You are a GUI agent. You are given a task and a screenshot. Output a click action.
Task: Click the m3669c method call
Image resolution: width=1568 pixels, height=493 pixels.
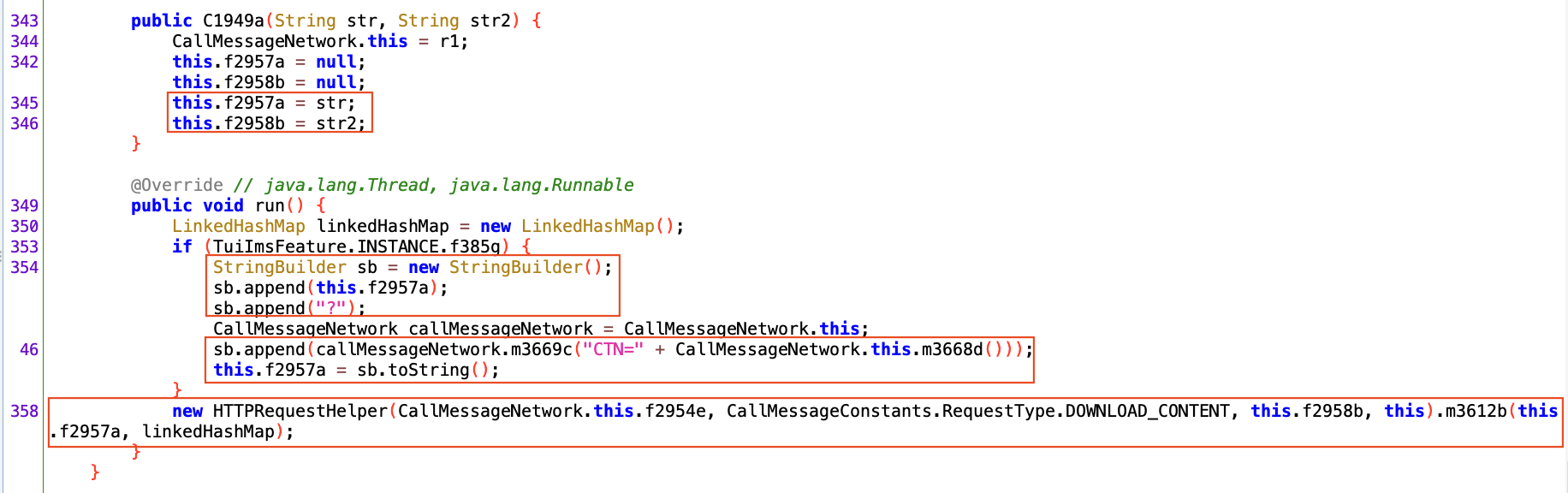pyautogui.click(x=541, y=349)
